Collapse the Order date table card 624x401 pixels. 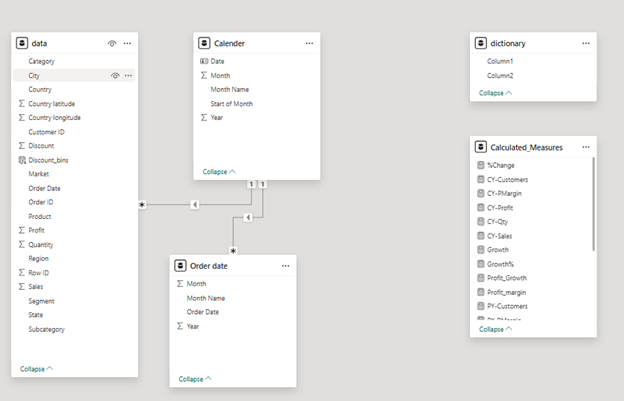195,379
